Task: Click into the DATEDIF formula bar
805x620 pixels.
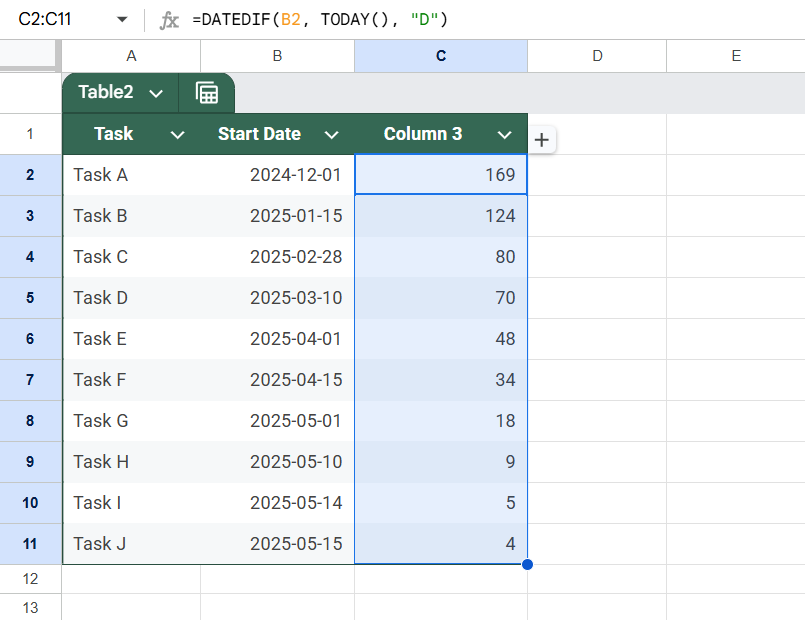Action: 493,20
